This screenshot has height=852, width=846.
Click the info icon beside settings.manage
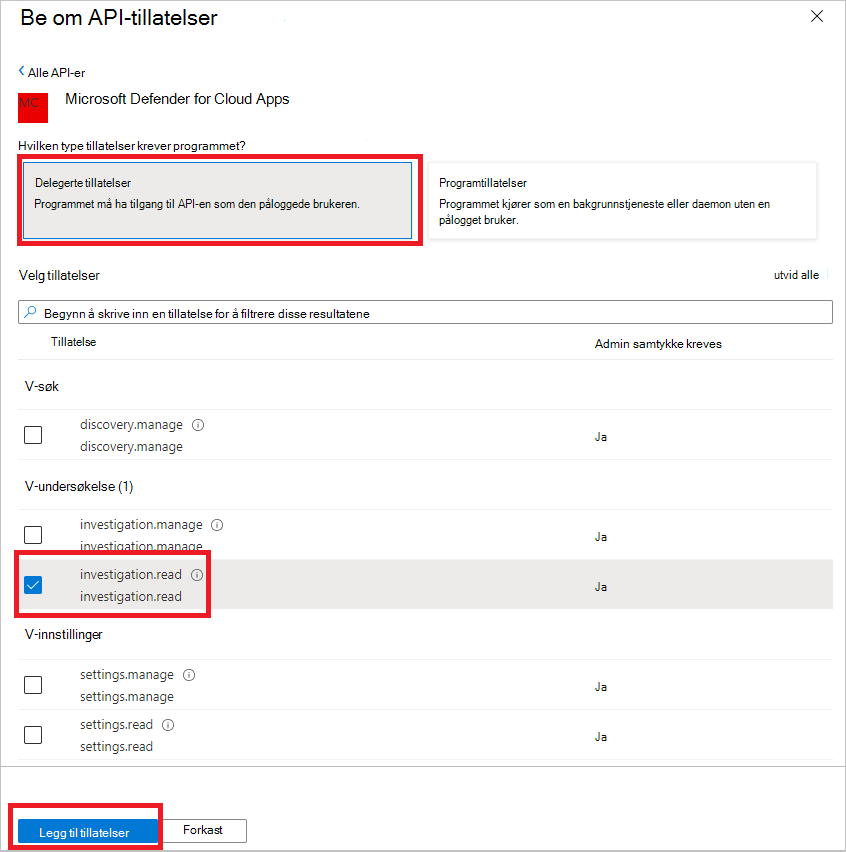click(189, 674)
